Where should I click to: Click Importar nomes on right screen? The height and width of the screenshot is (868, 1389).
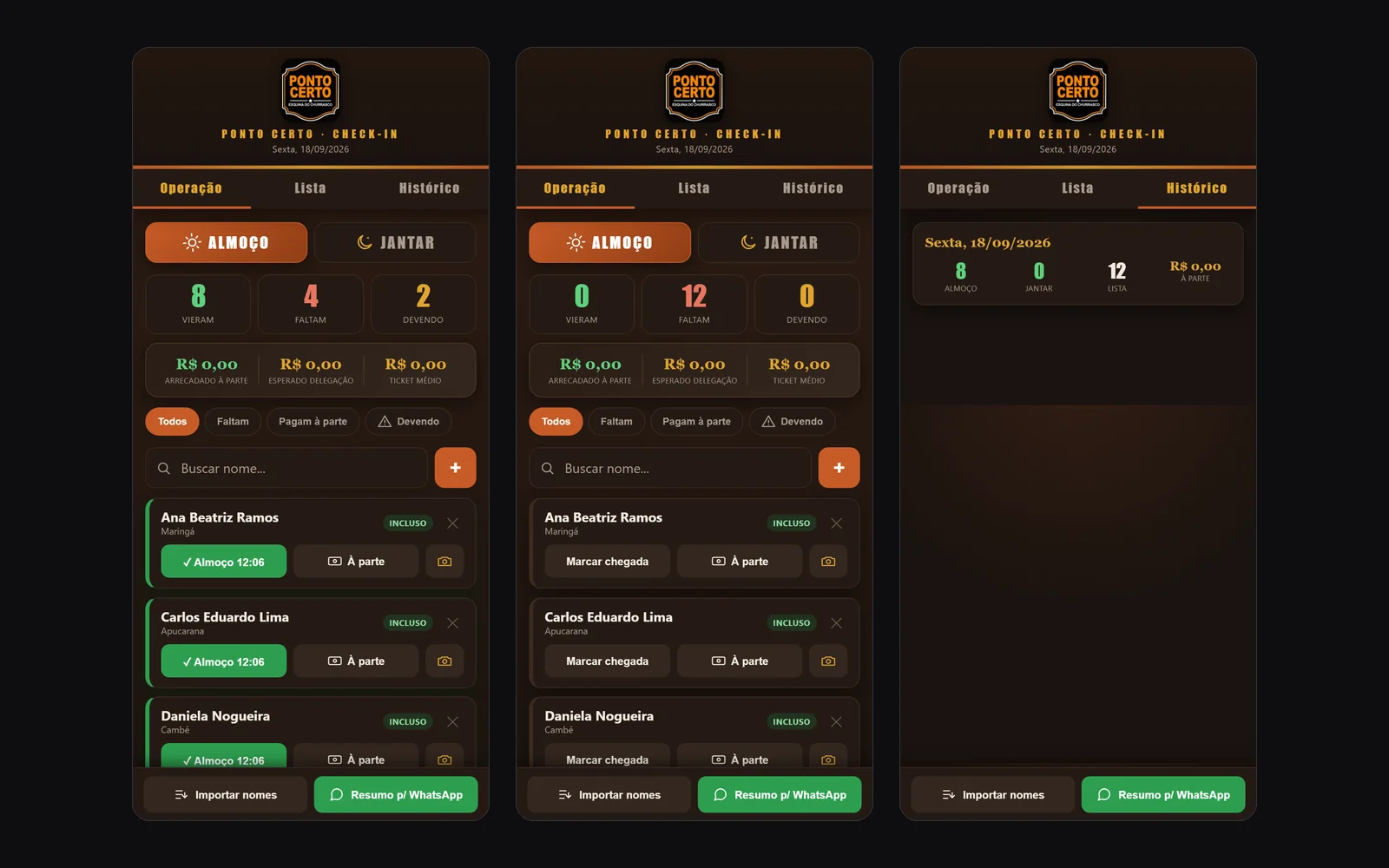coord(993,795)
